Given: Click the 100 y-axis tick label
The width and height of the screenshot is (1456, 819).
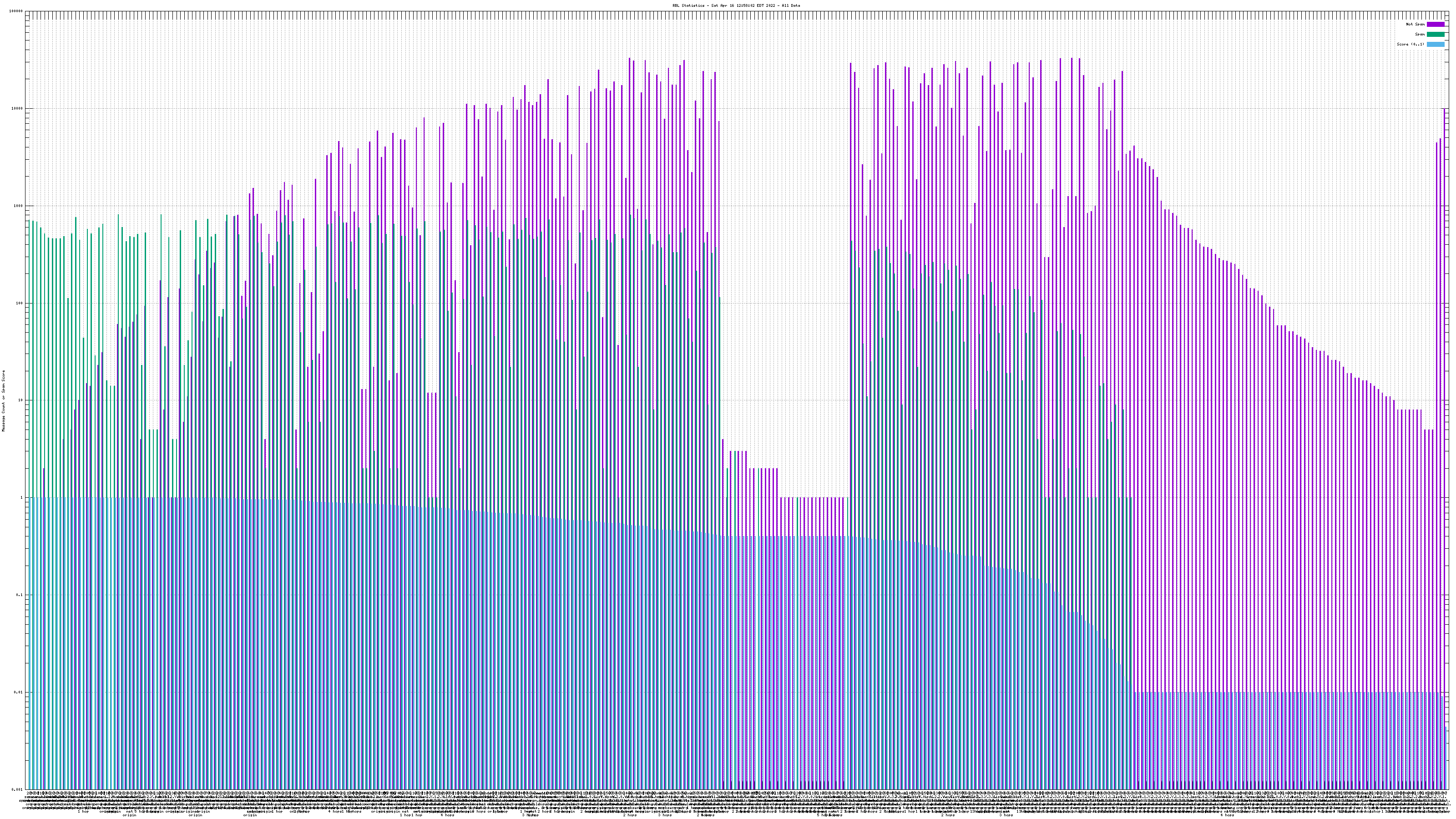Looking at the screenshot, I should [x=19, y=303].
